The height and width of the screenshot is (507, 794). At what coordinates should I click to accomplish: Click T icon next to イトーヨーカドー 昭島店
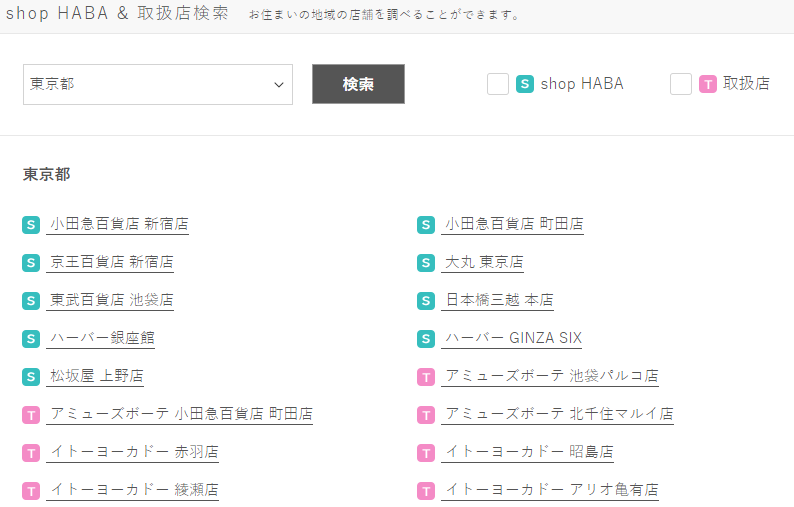(426, 453)
